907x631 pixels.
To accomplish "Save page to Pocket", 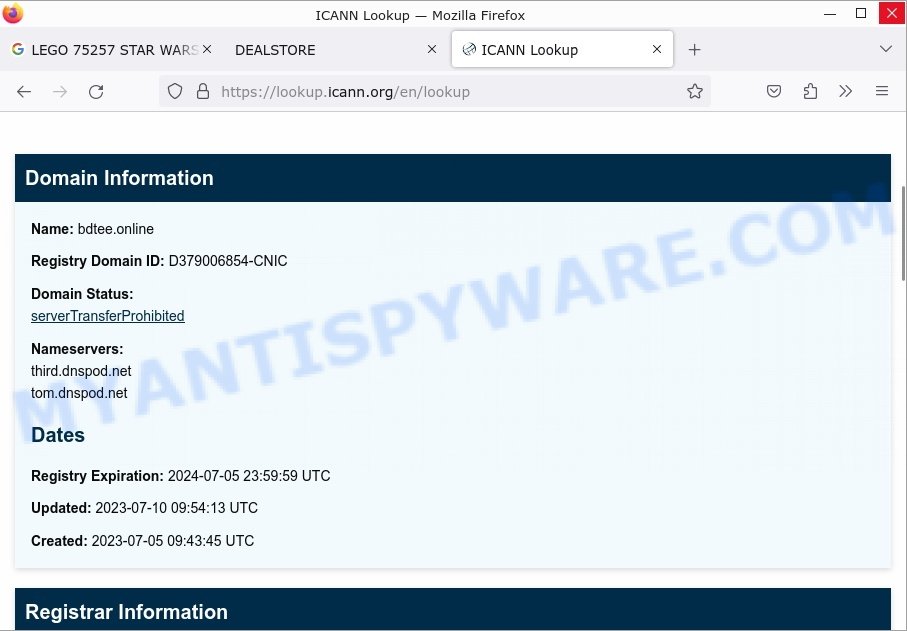I will (773, 91).
